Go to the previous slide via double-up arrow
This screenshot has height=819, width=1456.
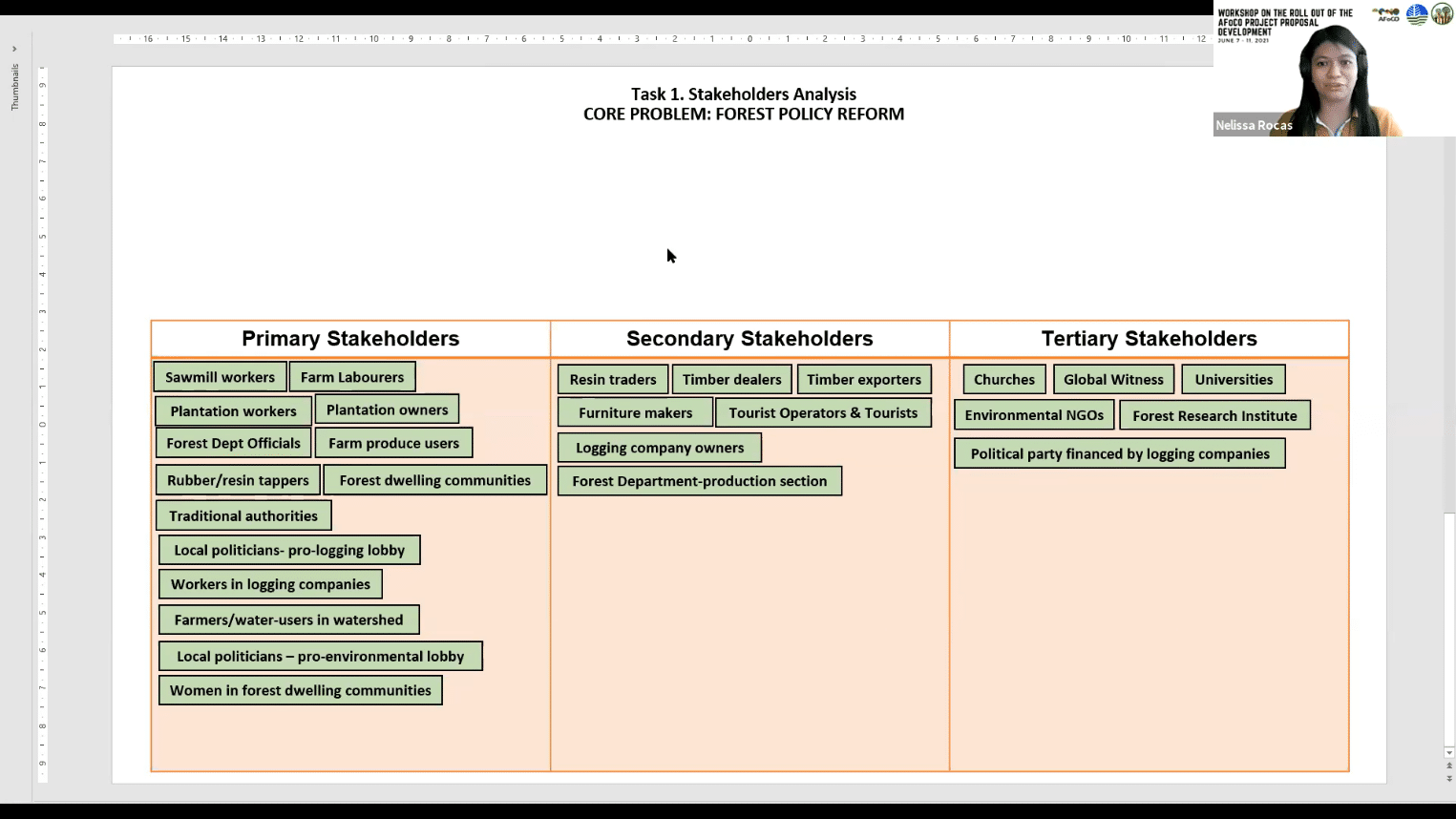click(x=1449, y=767)
